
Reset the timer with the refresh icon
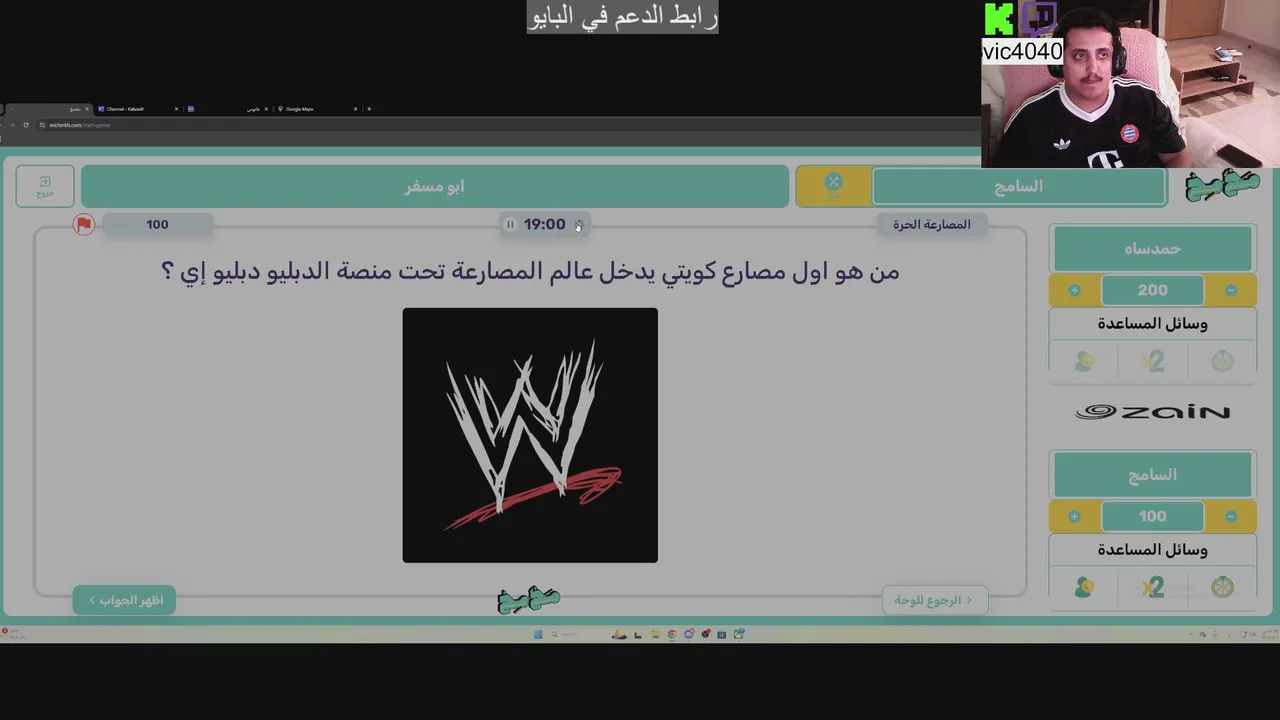click(x=578, y=225)
